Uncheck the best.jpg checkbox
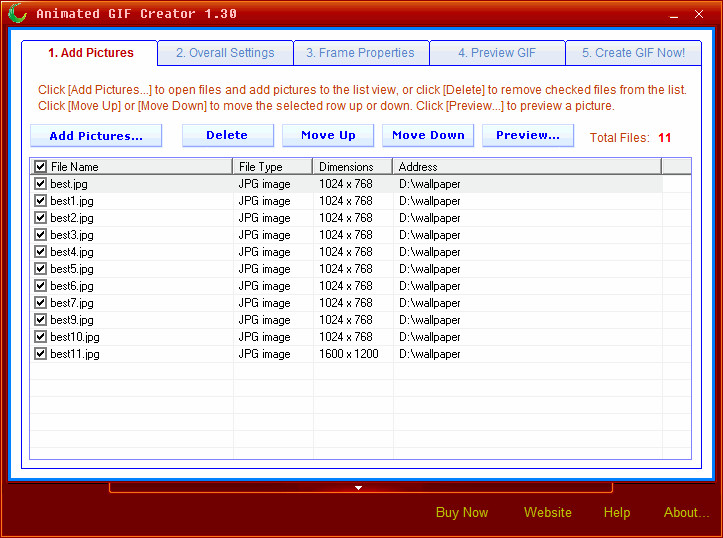The height and width of the screenshot is (538, 723). click(x=41, y=183)
